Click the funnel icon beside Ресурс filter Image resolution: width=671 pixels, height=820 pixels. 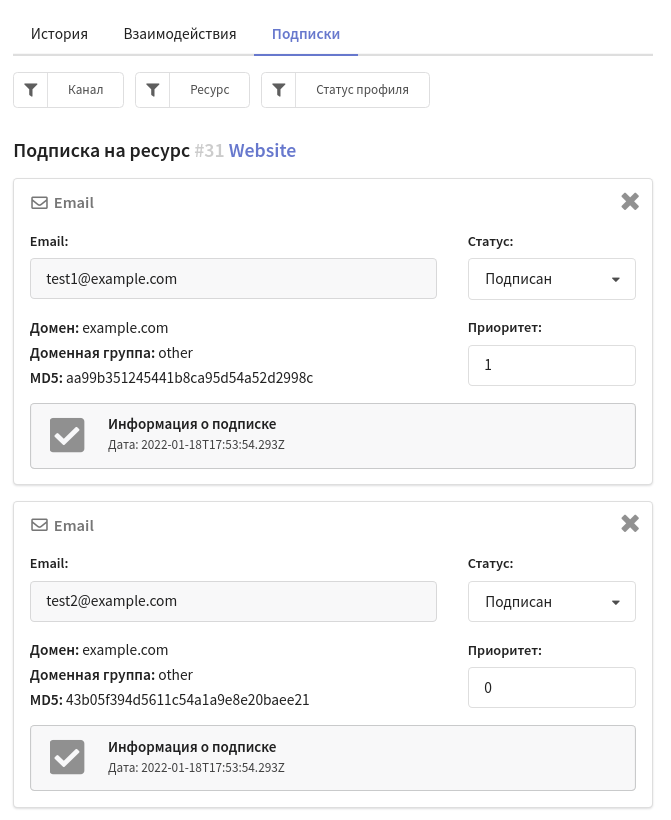coord(153,90)
